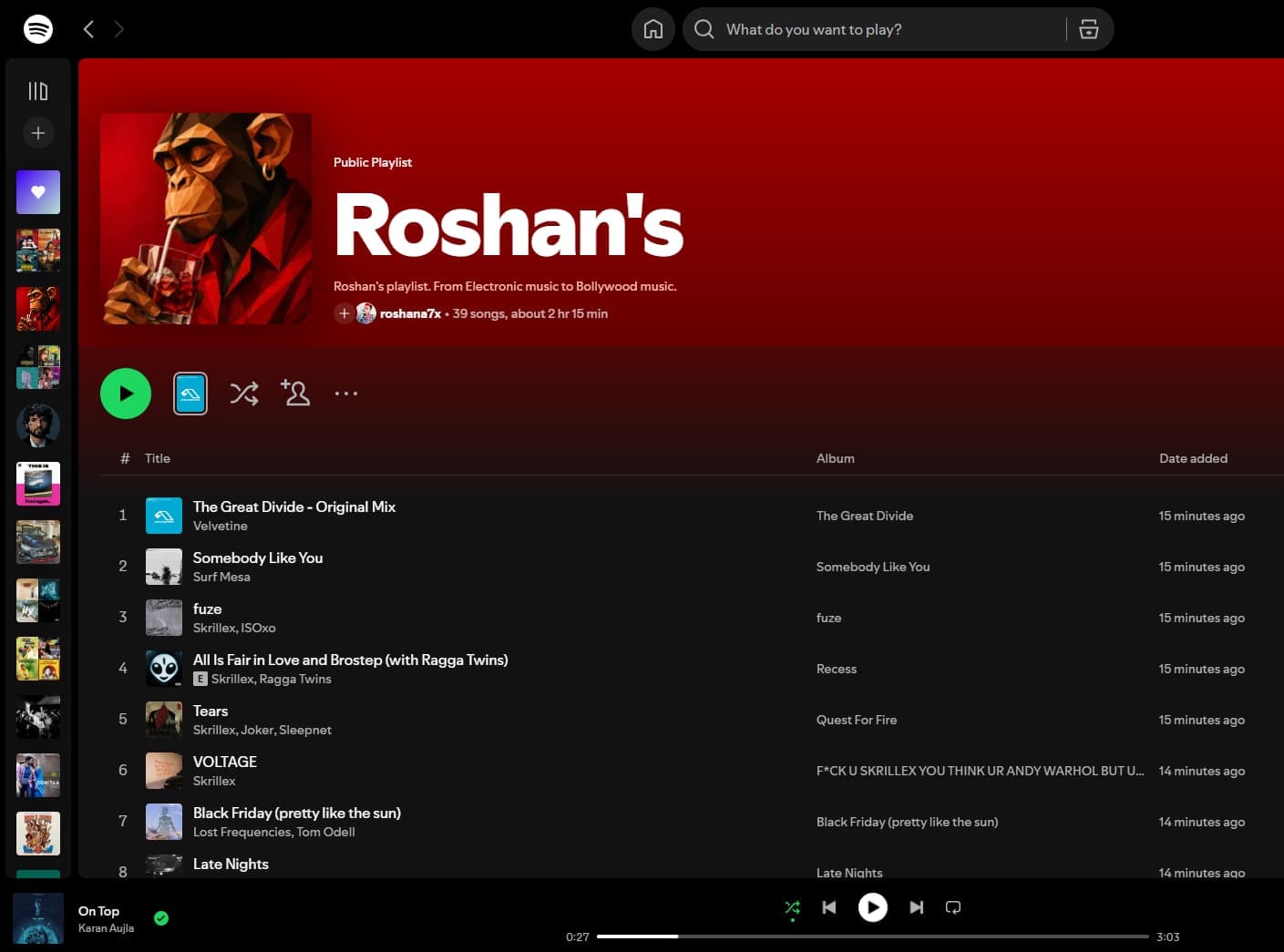Skip to the previous track

(829, 907)
